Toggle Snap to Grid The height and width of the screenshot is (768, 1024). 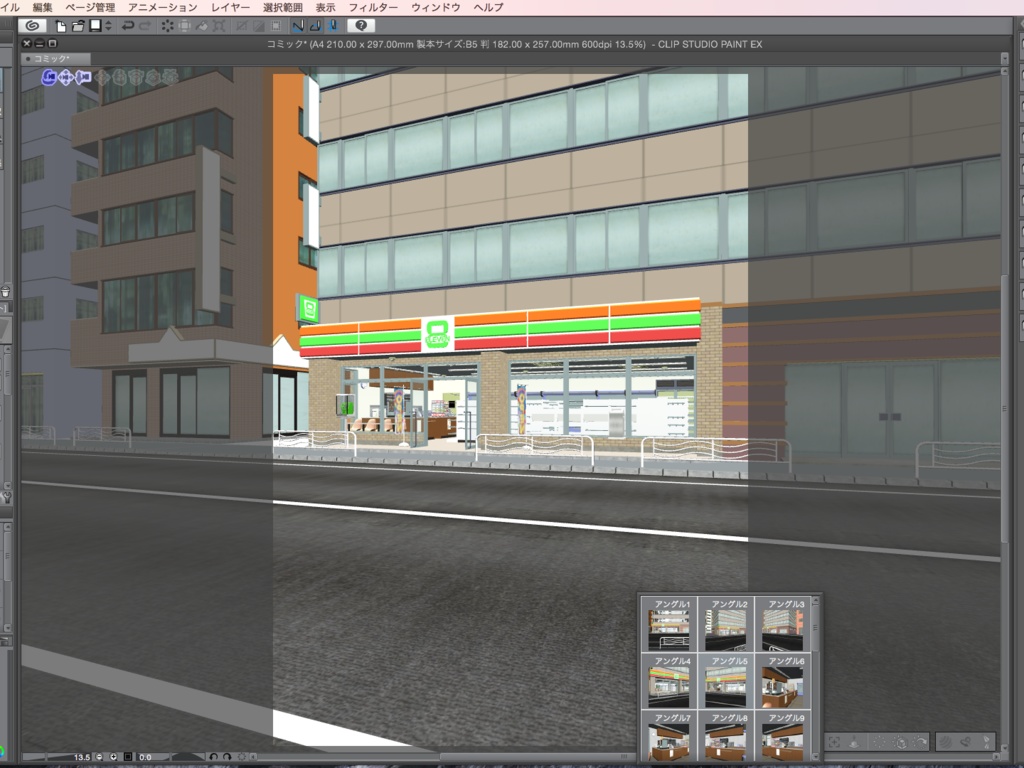pyautogui.click(x=332, y=26)
